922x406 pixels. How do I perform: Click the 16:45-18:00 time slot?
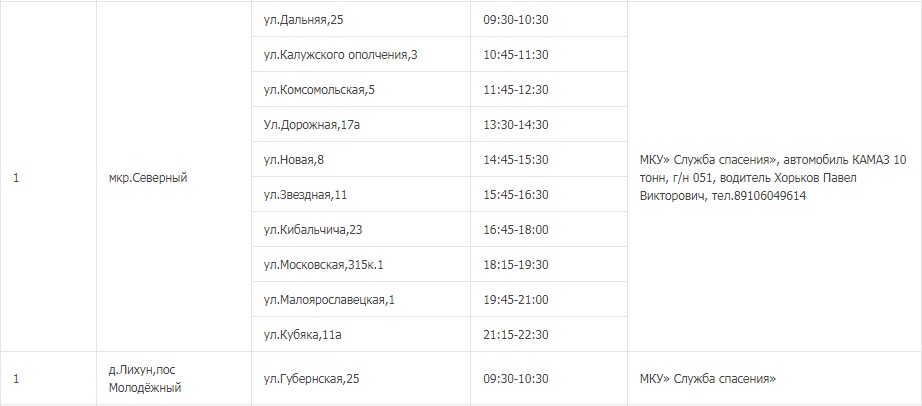[515, 229]
